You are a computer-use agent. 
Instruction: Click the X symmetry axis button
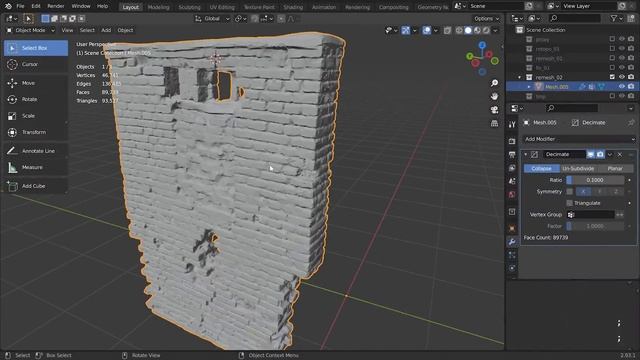coord(583,191)
